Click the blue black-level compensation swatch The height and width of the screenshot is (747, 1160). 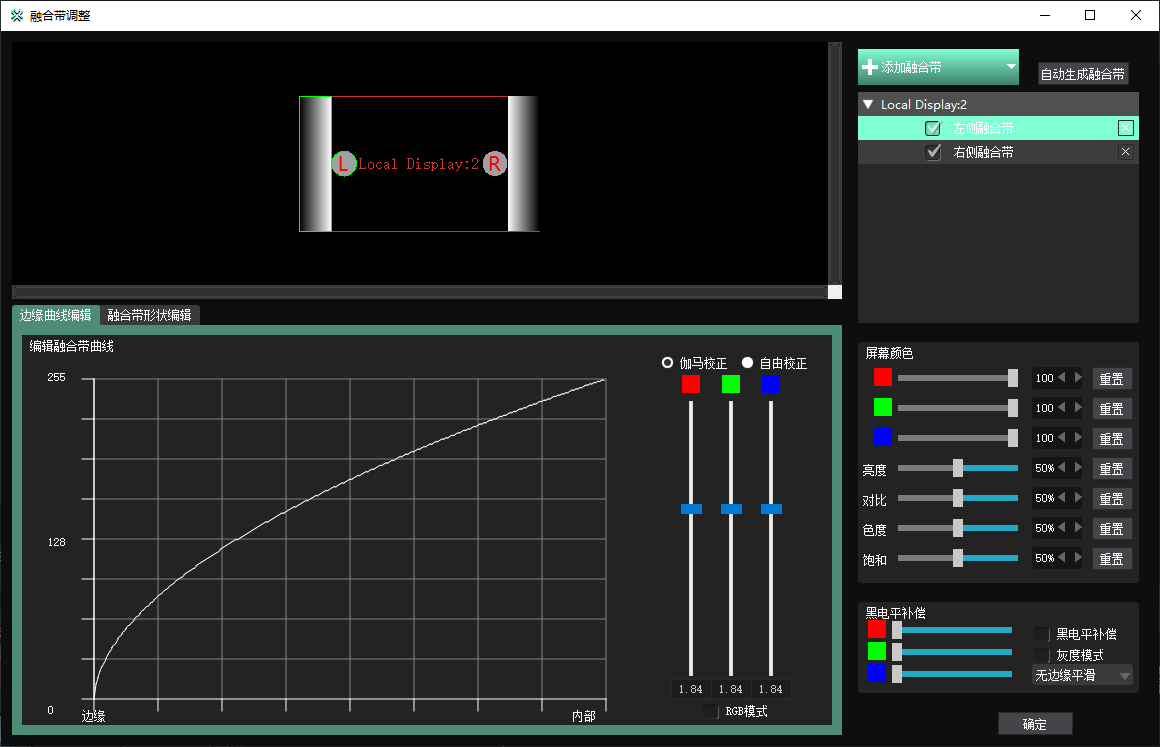tap(877, 673)
